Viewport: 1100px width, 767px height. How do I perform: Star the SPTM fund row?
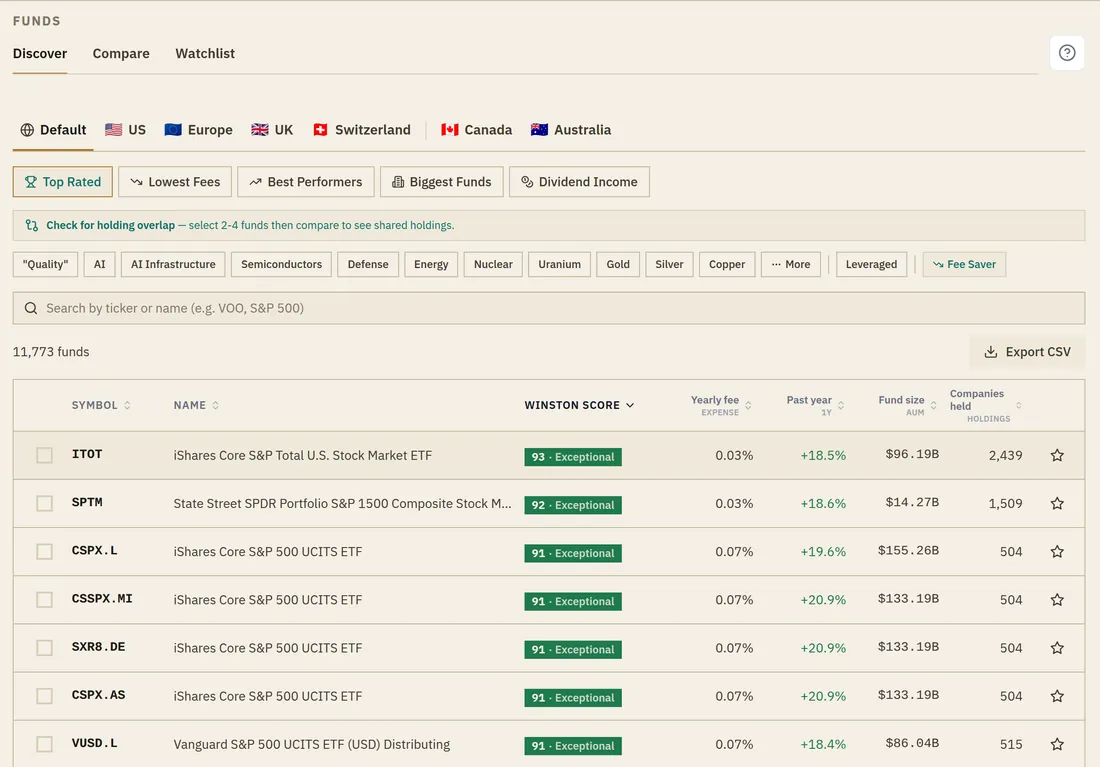coord(1057,503)
